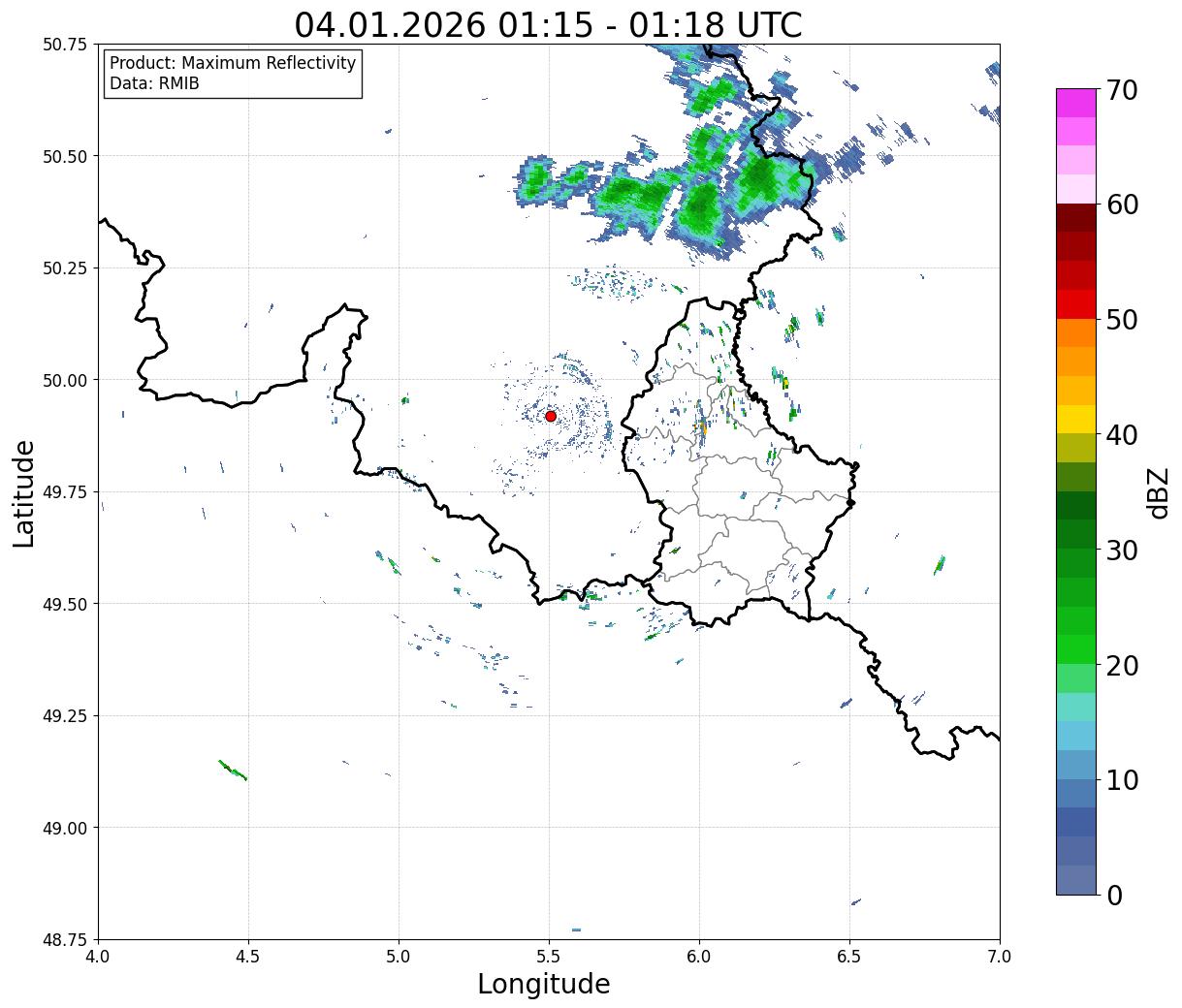Image resolution: width=1182 pixels, height=1008 pixels.
Task: Select the 'Product: Maximum Reflectivity' text
Action: (x=233, y=63)
